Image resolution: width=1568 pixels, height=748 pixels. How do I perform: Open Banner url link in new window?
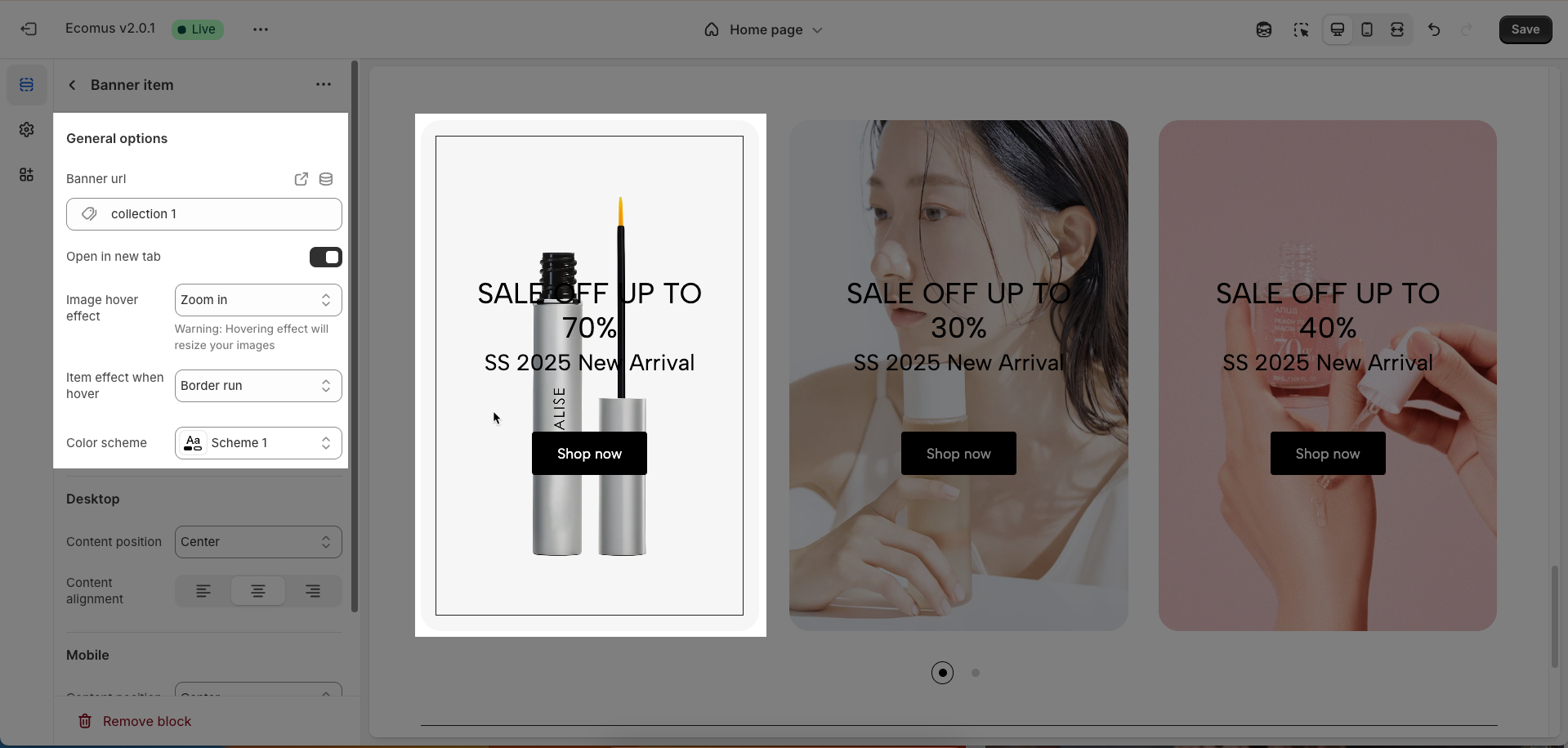click(302, 179)
